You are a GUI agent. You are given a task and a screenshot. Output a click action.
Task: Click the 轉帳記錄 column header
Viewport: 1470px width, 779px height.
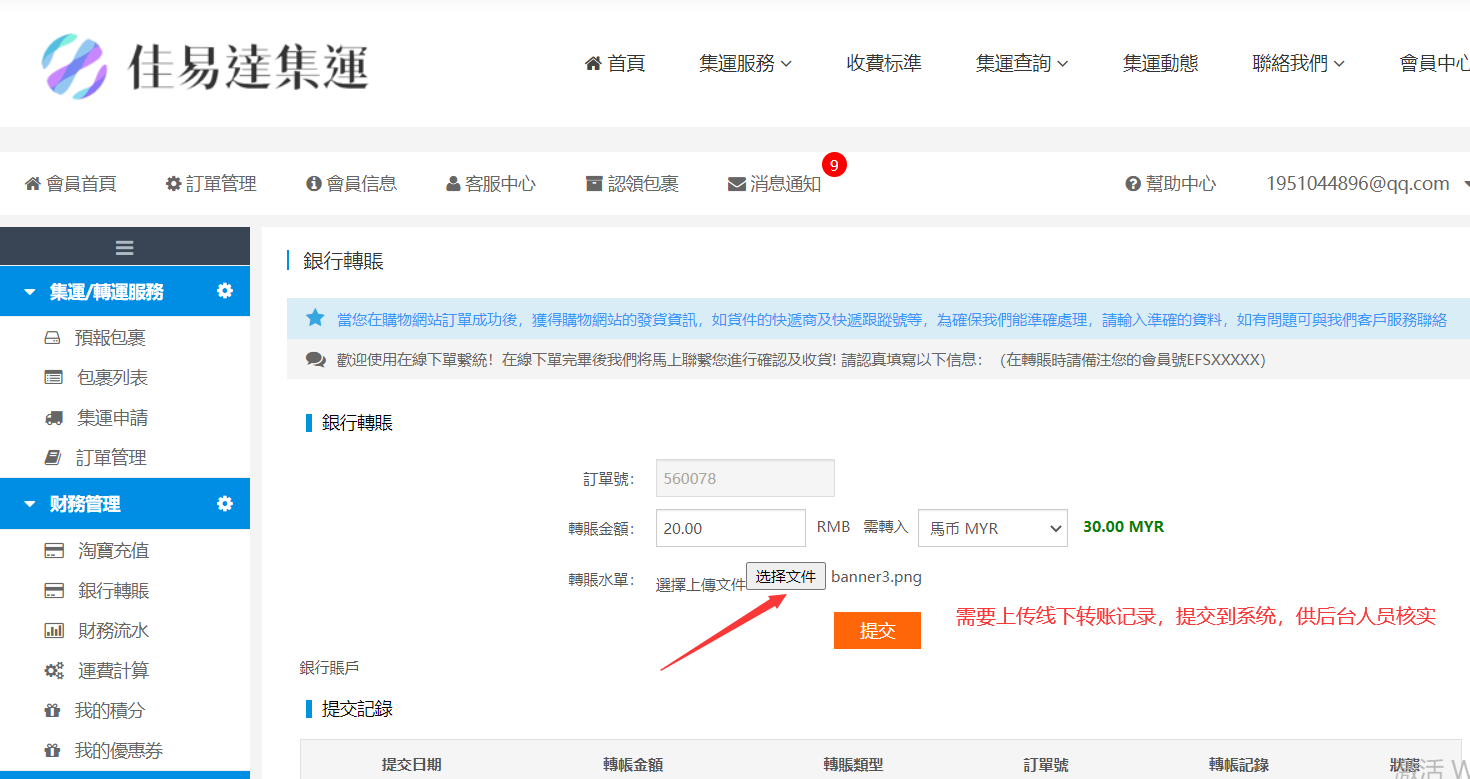point(1239,765)
